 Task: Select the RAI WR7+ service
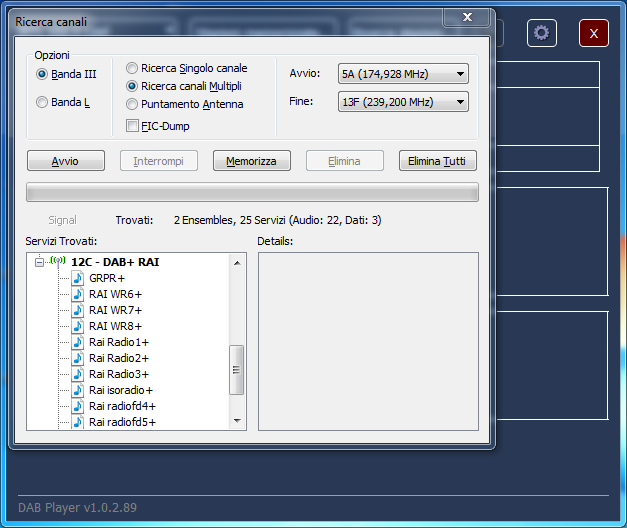(115, 310)
